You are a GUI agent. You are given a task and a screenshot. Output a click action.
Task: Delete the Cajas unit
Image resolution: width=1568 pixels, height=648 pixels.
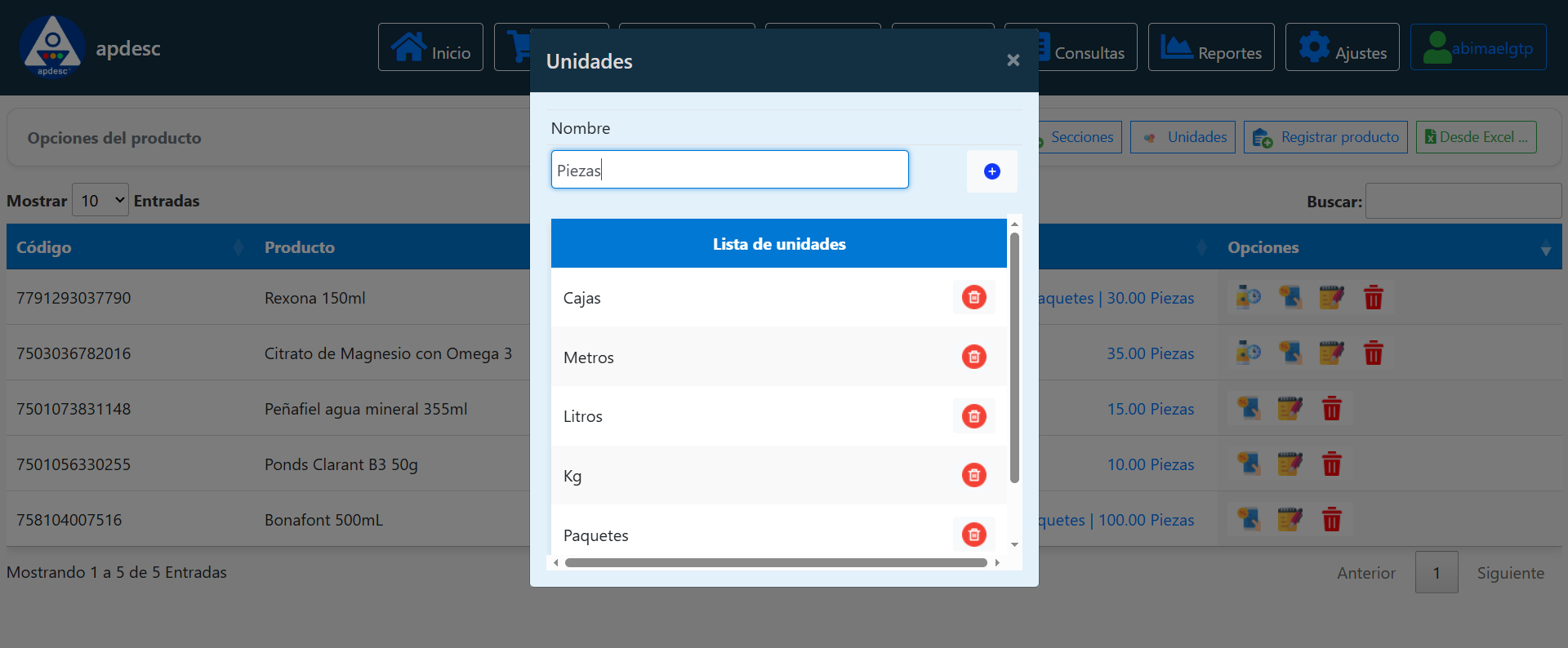pos(973,297)
